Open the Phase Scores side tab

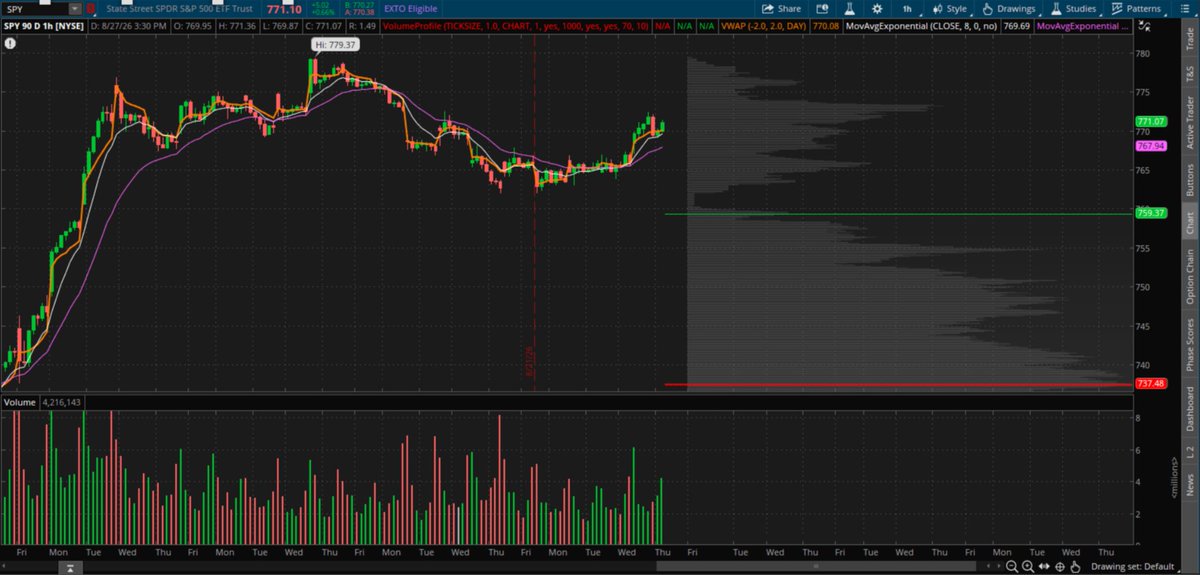click(x=1189, y=344)
